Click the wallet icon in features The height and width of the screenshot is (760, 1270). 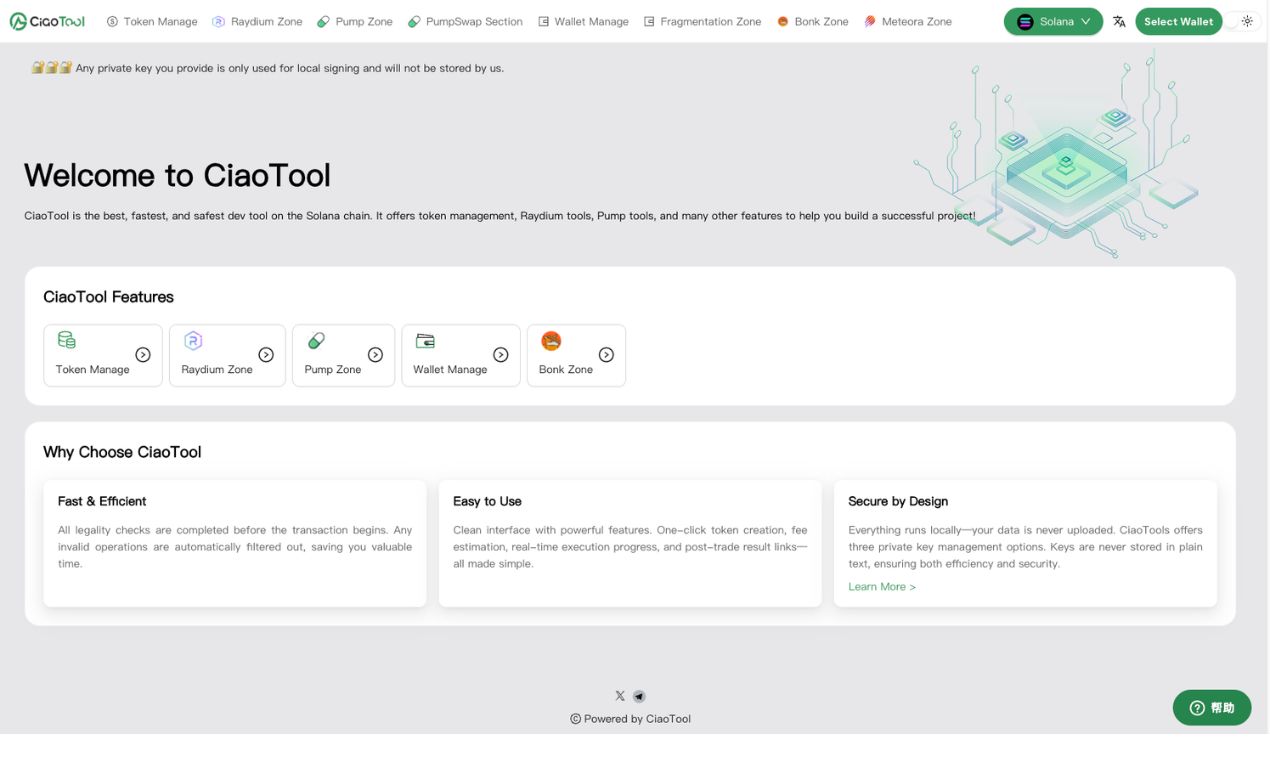(425, 341)
